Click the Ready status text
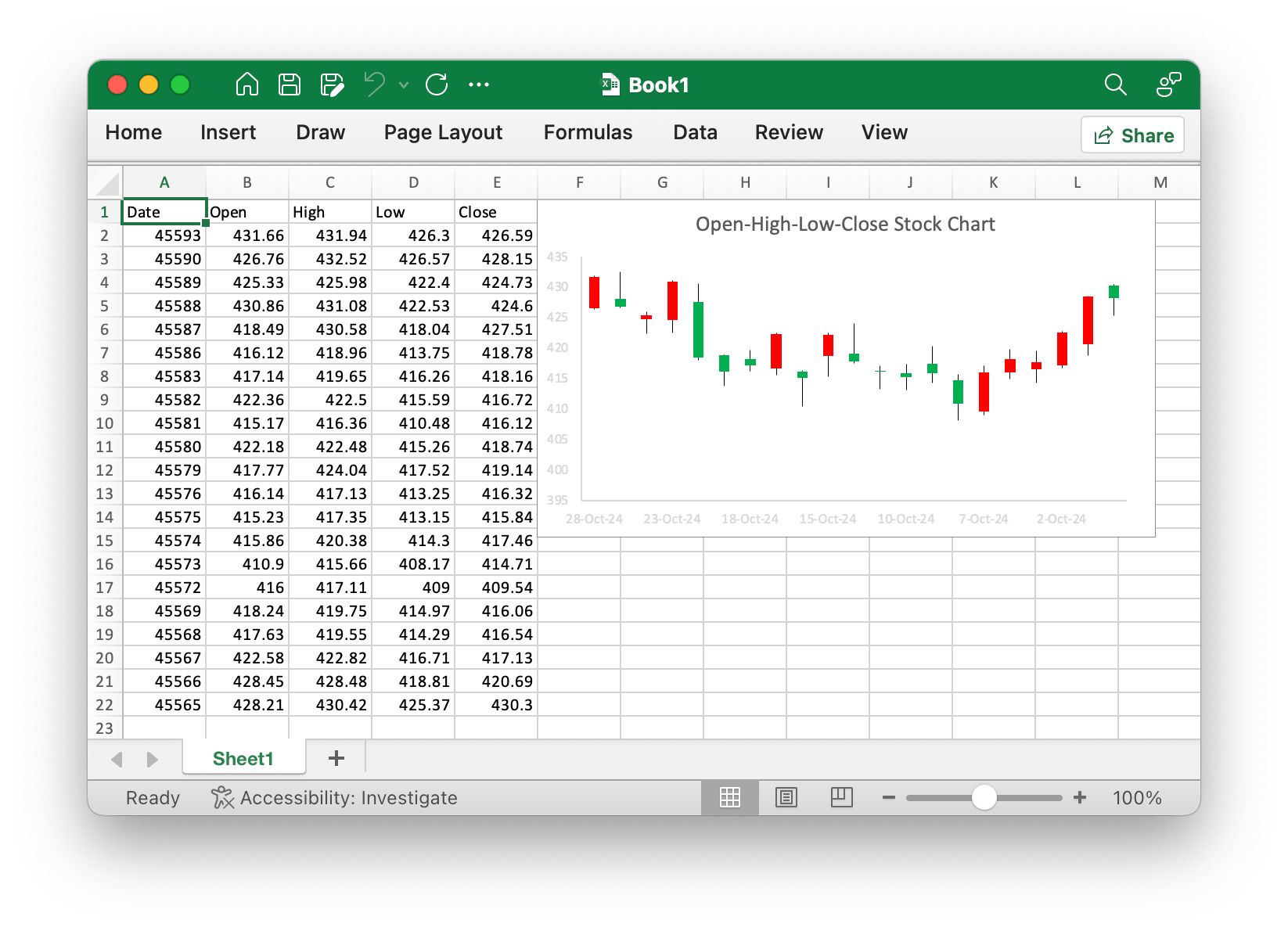1288x931 pixels. pos(153,798)
